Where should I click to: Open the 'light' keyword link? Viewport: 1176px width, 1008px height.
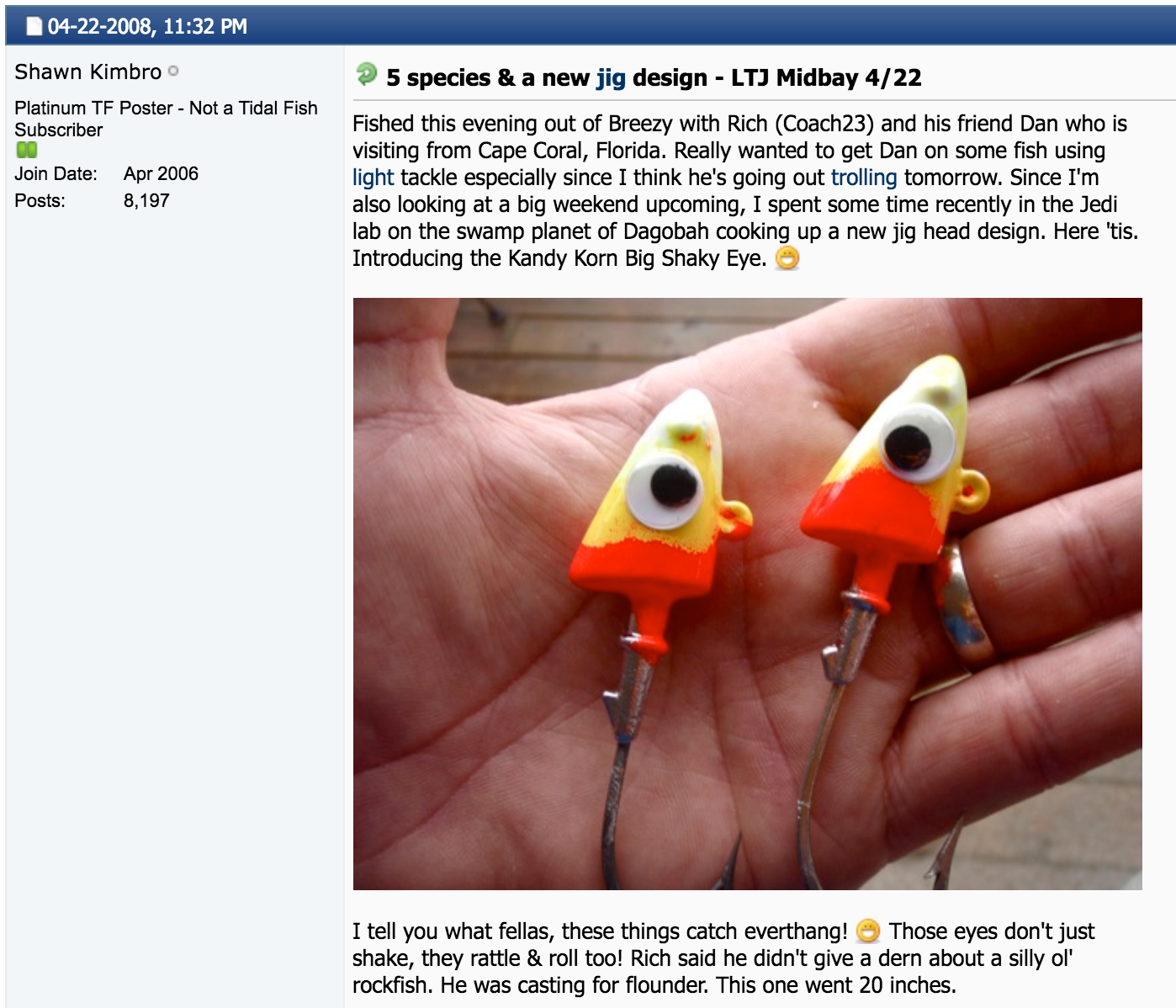click(x=373, y=178)
